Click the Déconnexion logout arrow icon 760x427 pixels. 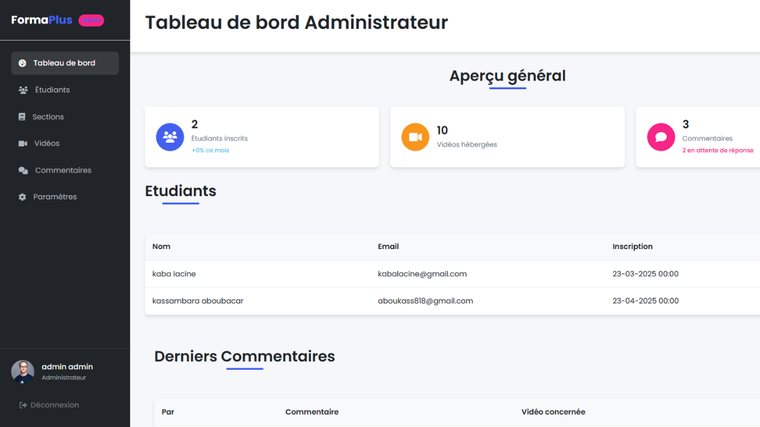click(x=23, y=405)
